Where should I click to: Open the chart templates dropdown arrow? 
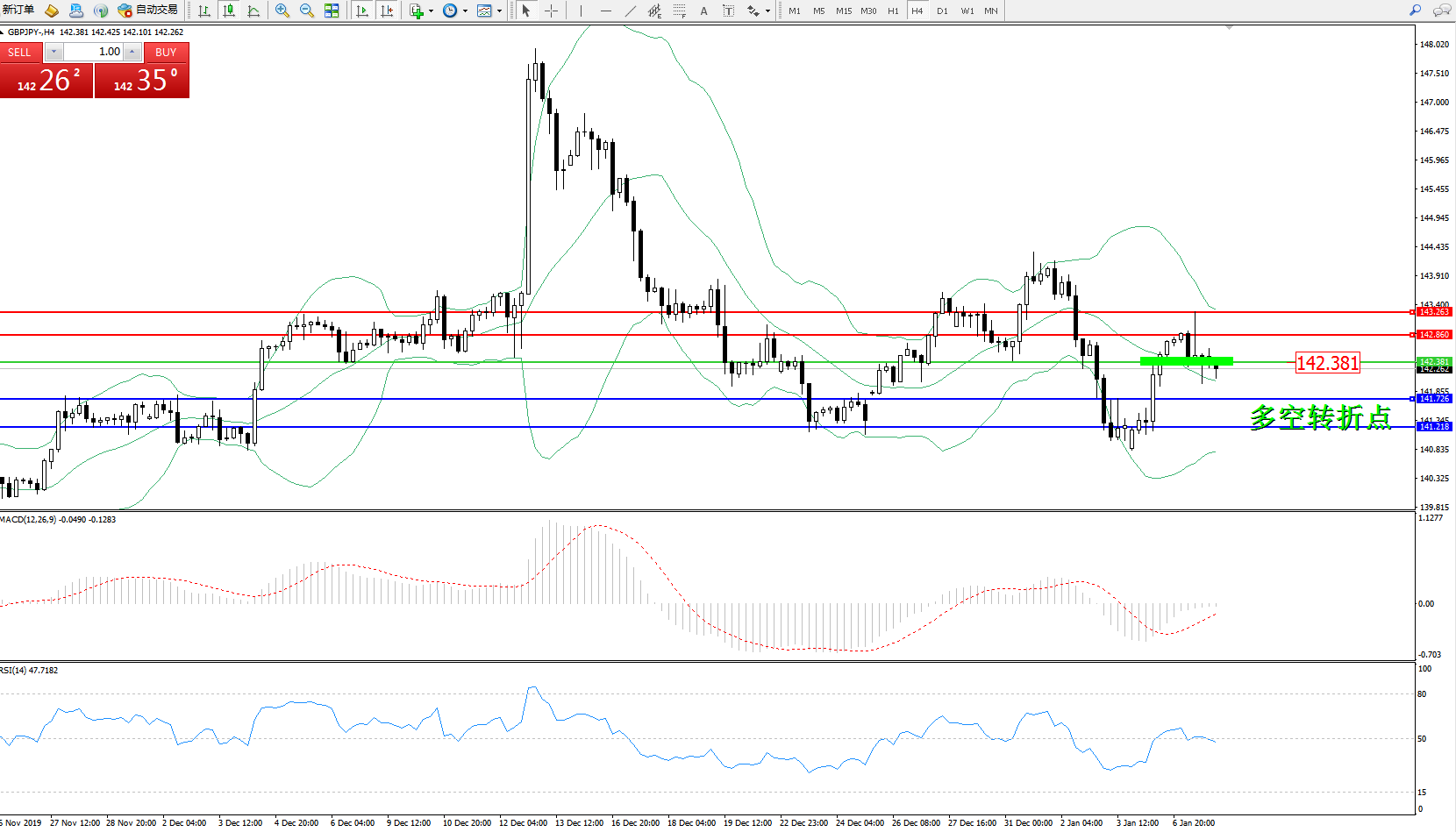click(x=499, y=11)
